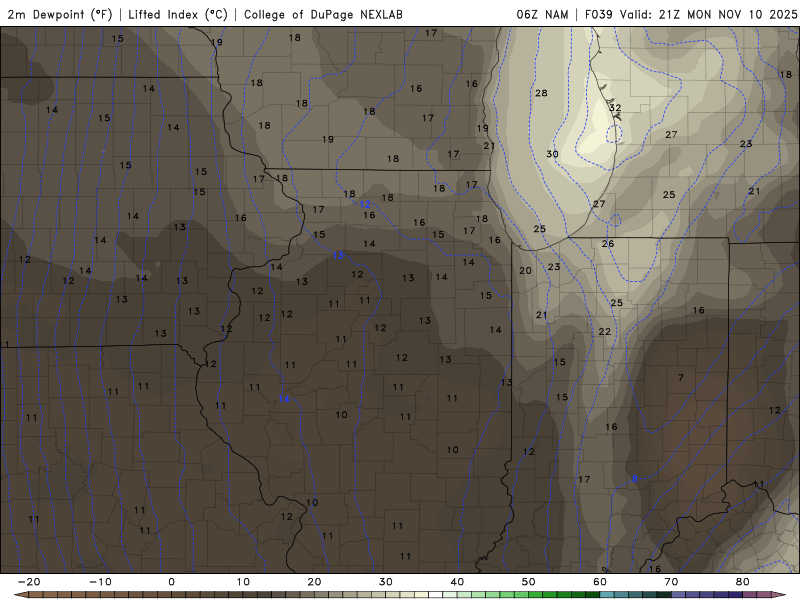Image resolution: width=800 pixels, height=600 pixels.
Task: Click the blue 8 lifted index contour label
Action: coord(635,479)
